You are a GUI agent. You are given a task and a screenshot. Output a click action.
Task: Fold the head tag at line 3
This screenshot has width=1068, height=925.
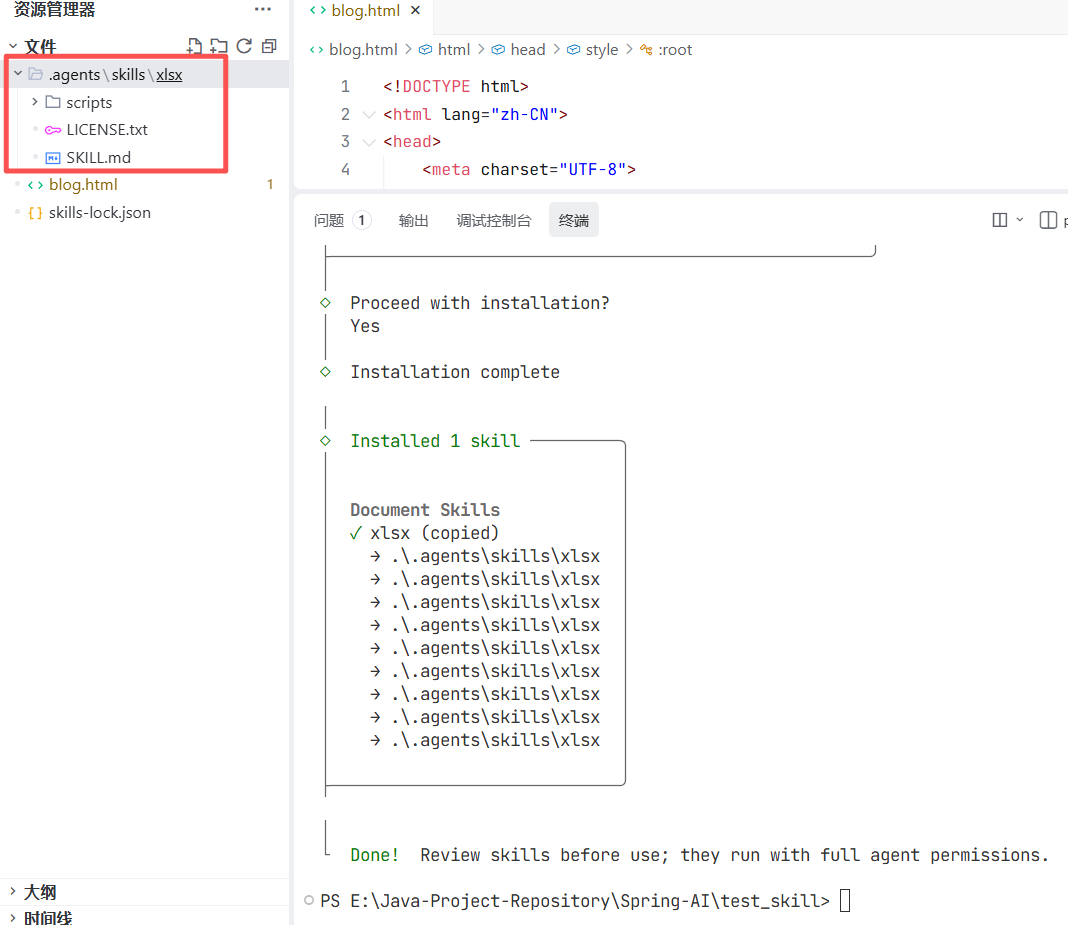[x=369, y=142]
